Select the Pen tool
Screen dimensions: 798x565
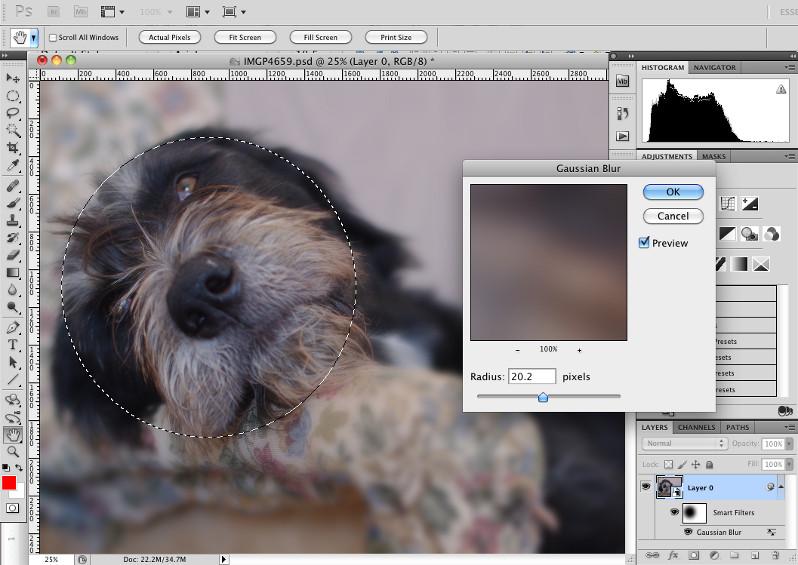click(x=13, y=327)
